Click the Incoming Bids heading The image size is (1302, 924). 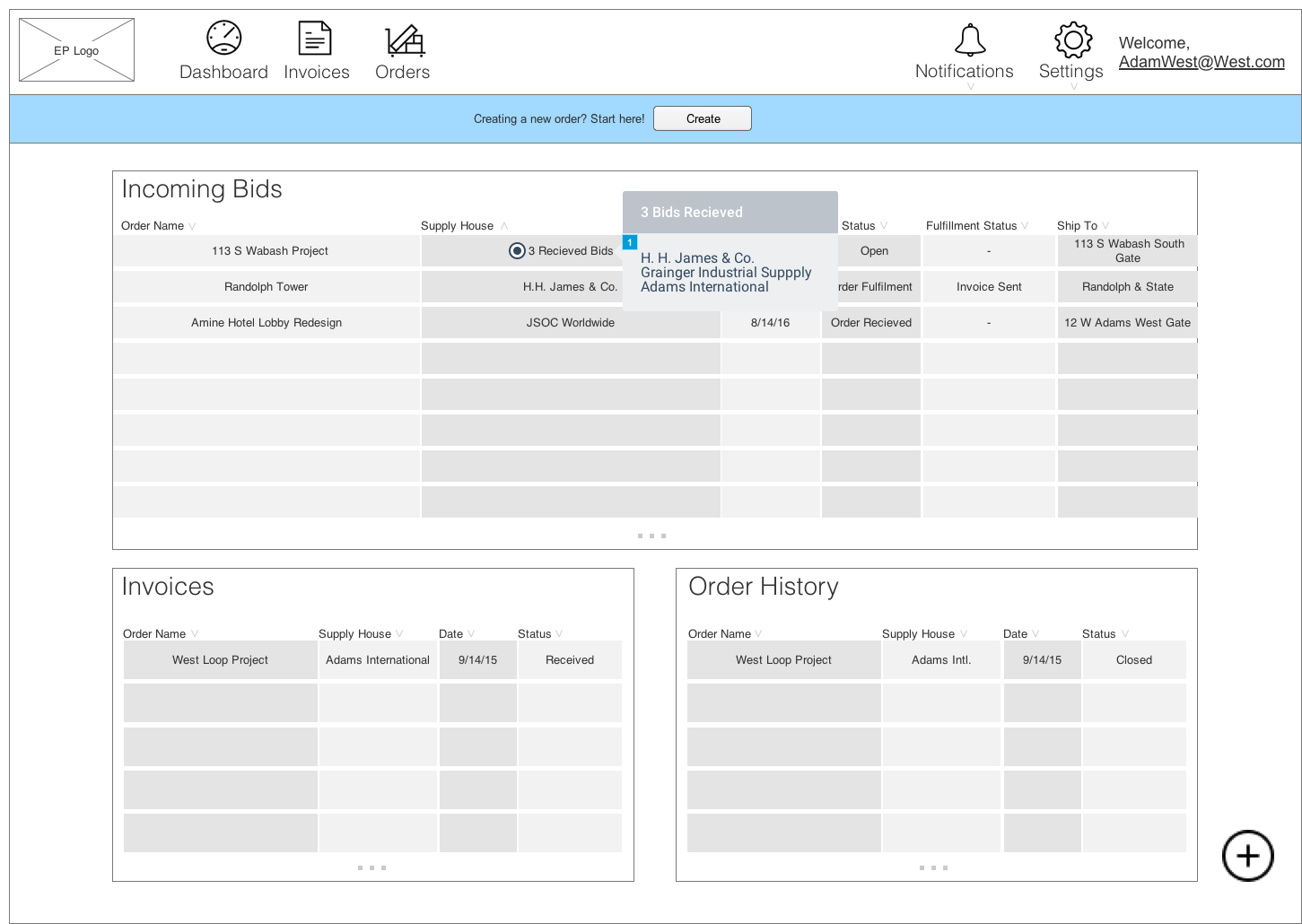tap(202, 189)
